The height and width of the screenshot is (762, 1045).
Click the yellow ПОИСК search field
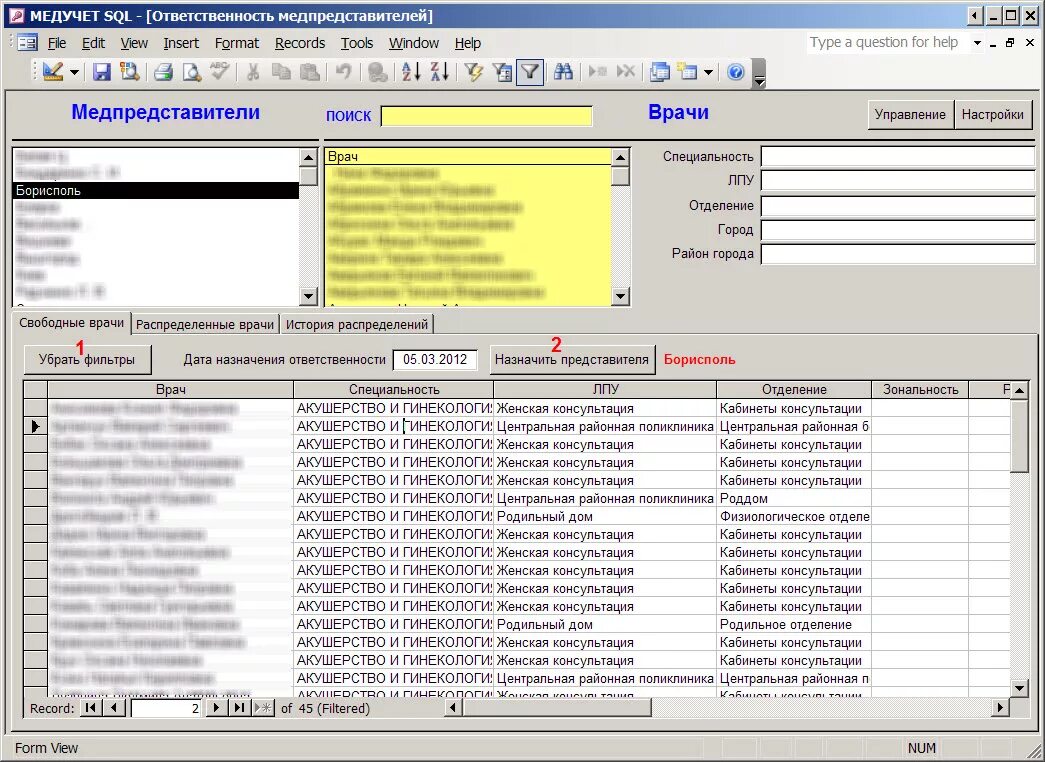pos(487,115)
